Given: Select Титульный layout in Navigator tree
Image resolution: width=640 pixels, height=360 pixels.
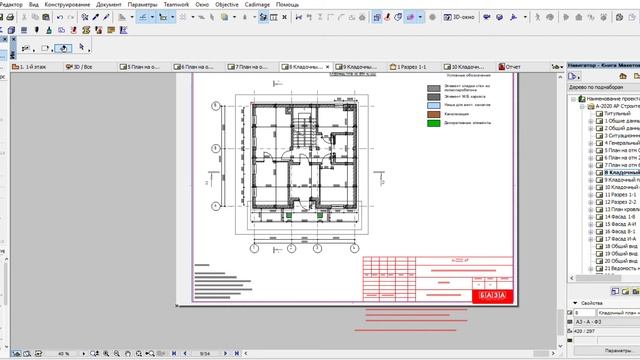Looking at the screenshot, I should pyautogui.click(x=616, y=113).
